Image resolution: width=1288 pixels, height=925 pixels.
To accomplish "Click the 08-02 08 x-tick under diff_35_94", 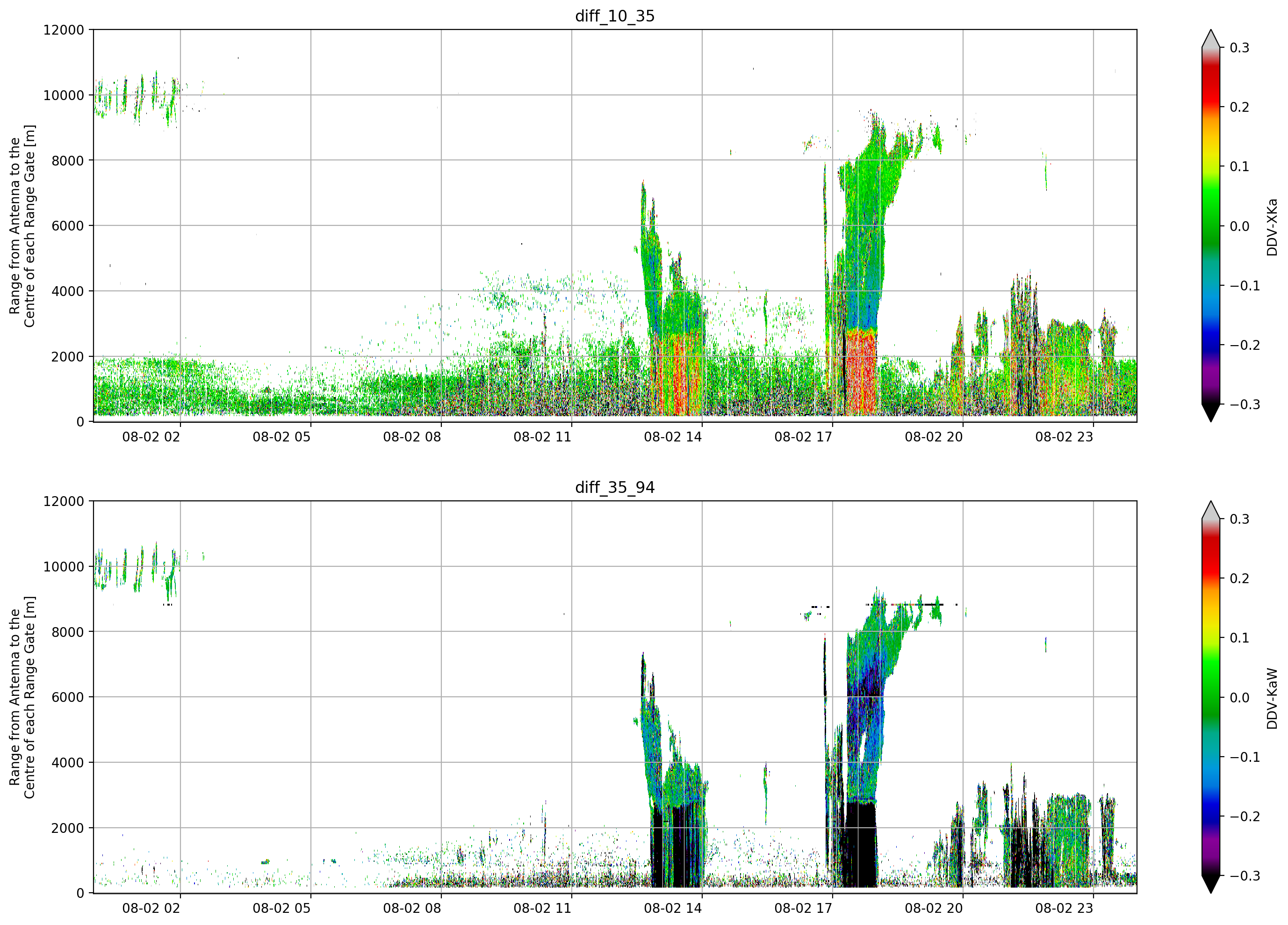I will (412, 908).
